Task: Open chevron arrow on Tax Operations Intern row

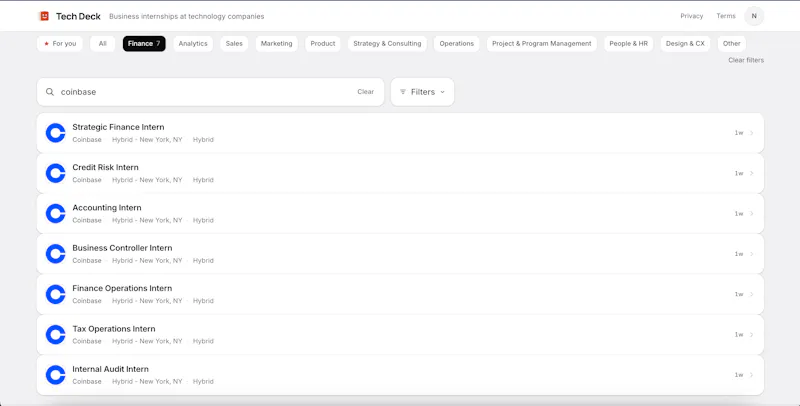Action: [x=752, y=335]
